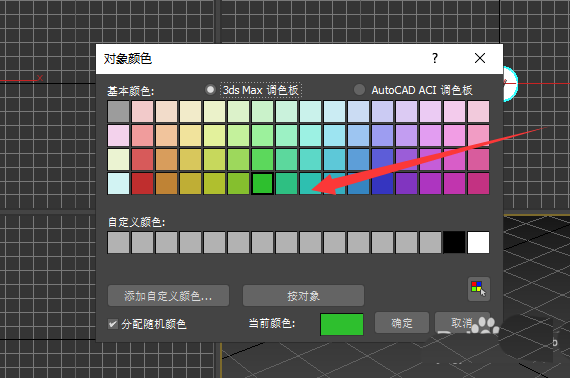Select the first gray custom color slot

[119, 242]
